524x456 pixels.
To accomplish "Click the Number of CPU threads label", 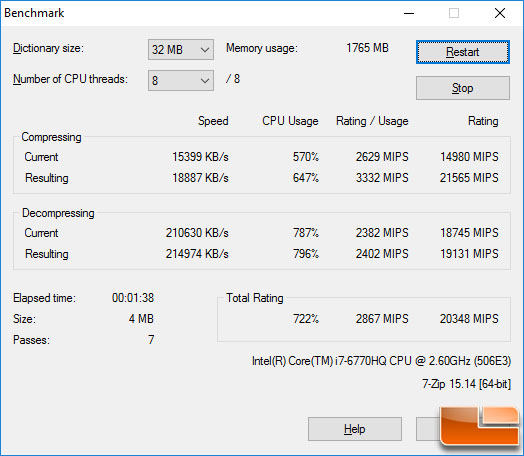I will pyautogui.click(x=70, y=79).
